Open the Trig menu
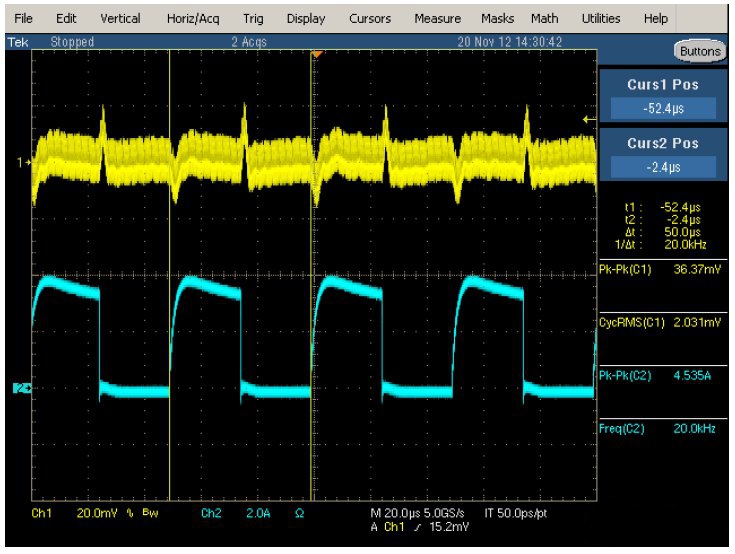Image resolution: width=735 pixels, height=554 pixels. point(253,18)
